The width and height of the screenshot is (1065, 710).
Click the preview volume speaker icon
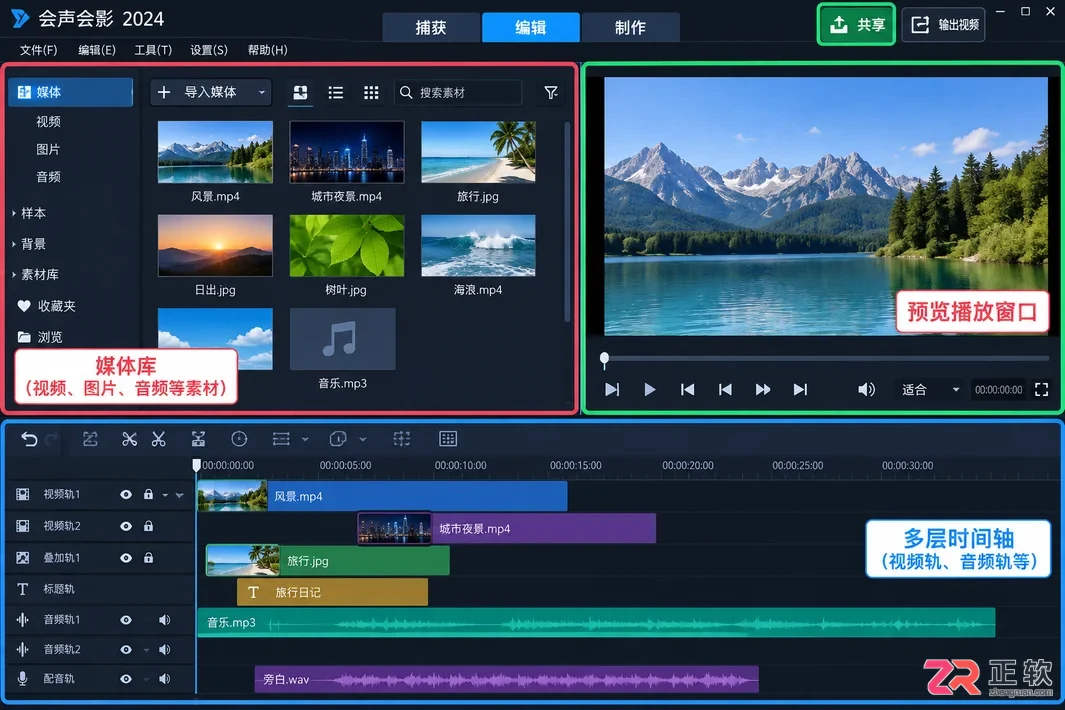866,389
